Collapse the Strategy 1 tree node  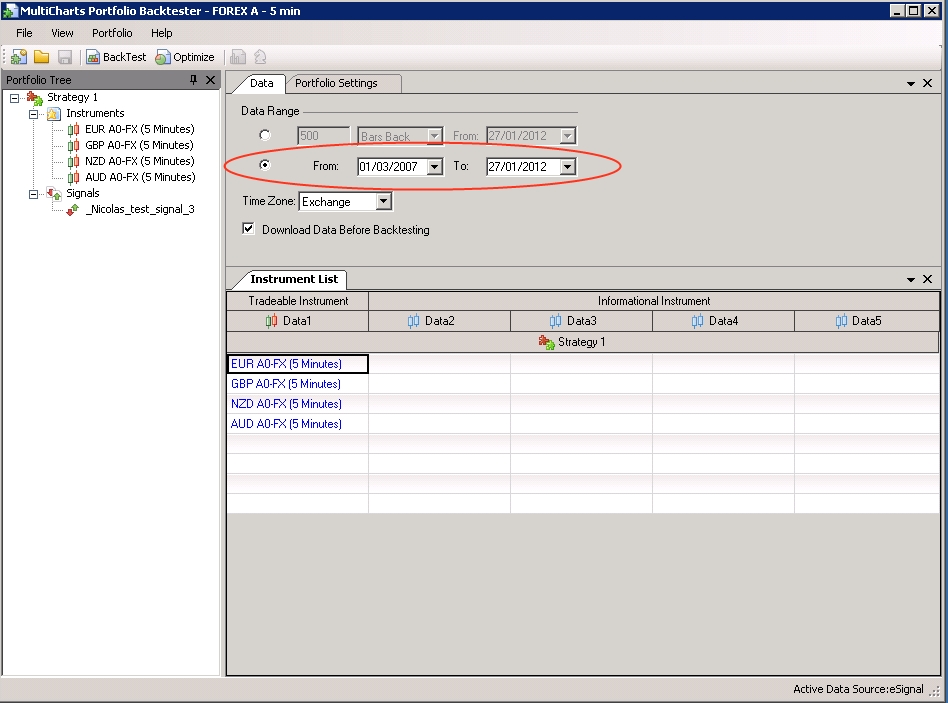tap(15, 98)
